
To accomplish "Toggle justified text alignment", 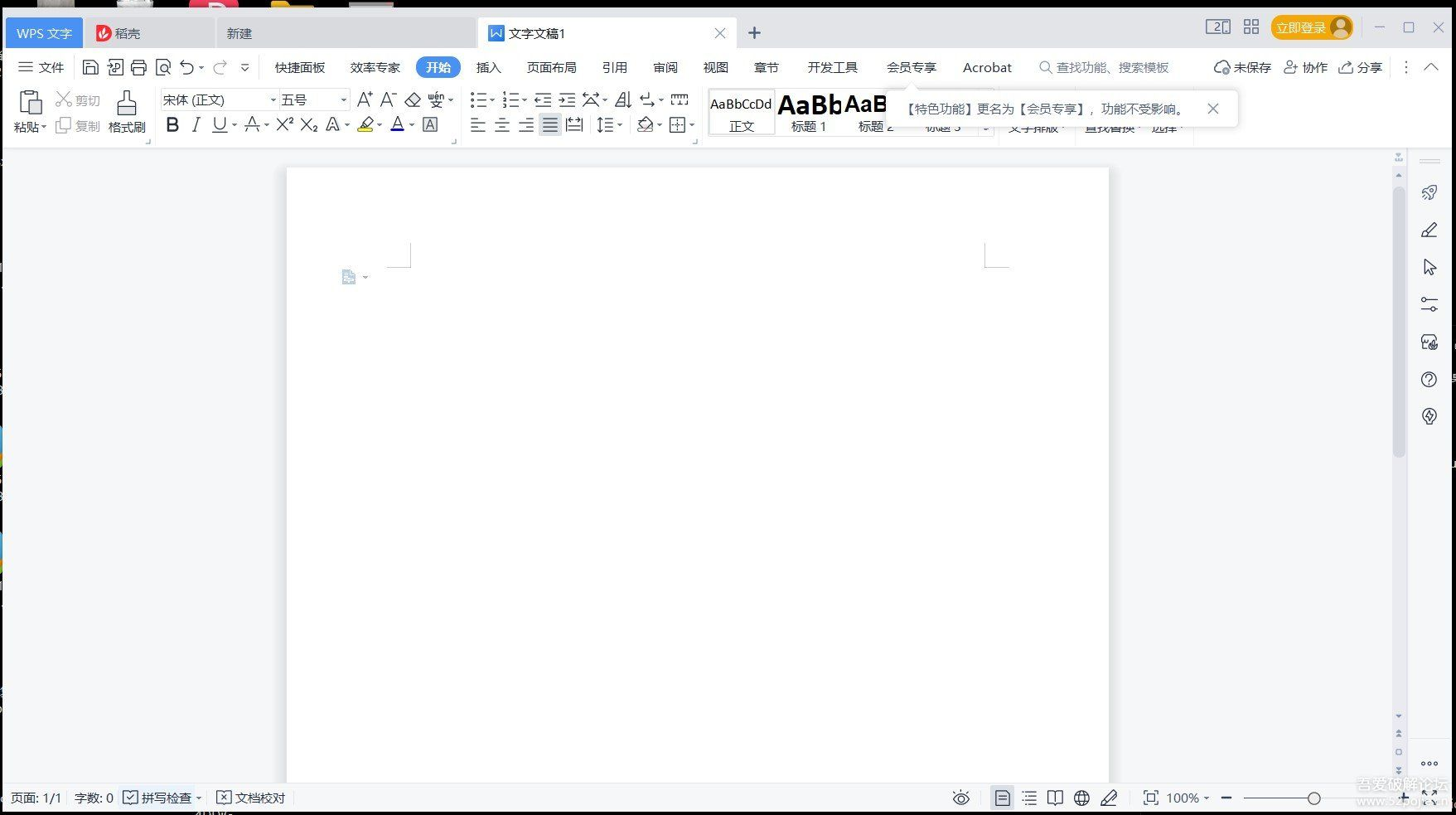I will point(550,125).
